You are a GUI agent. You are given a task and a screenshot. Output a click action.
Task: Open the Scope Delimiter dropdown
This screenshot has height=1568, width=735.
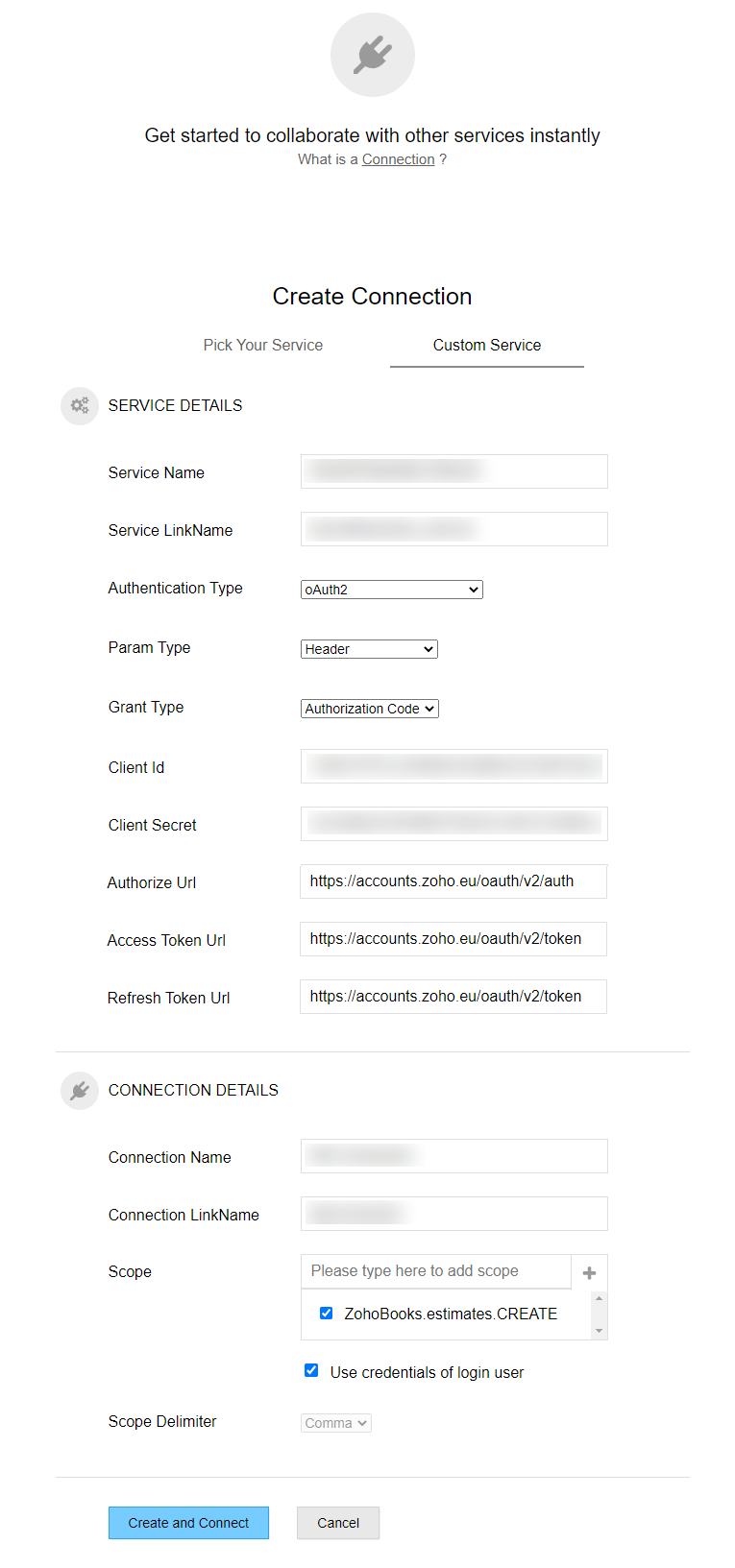pos(336,1423)
